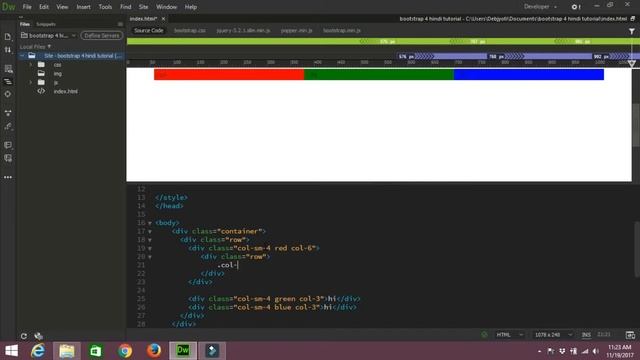Click the Refresh icon below Files panel
The width and height of the screenshot is (640, 360).
point(24,336)
